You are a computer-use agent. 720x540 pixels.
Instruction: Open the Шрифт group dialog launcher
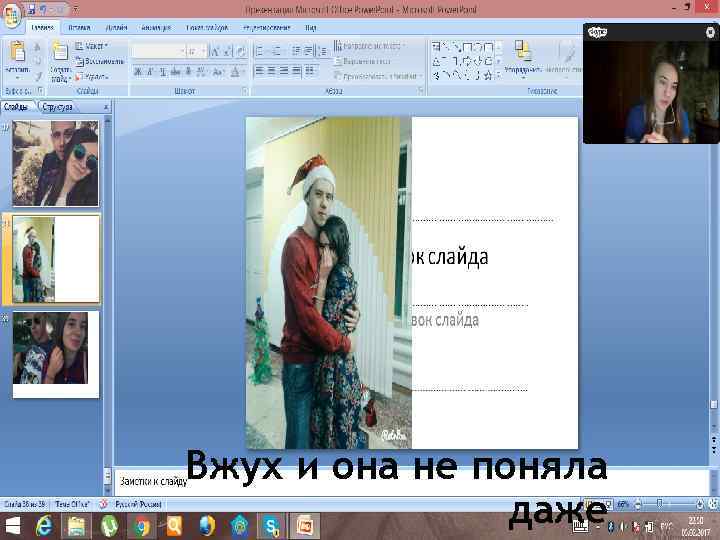[245, 91]
